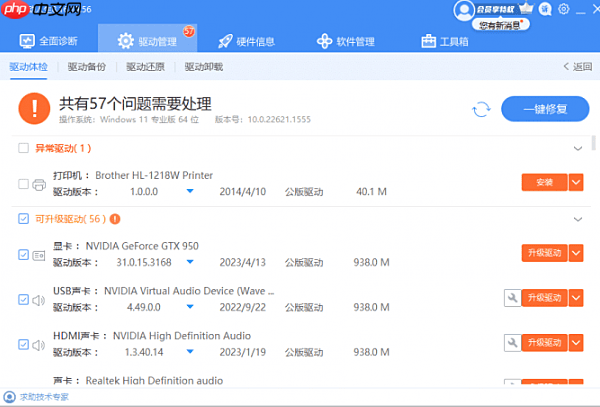Click the VIP crown icon
Screen dimensions: 600x407
526,8
